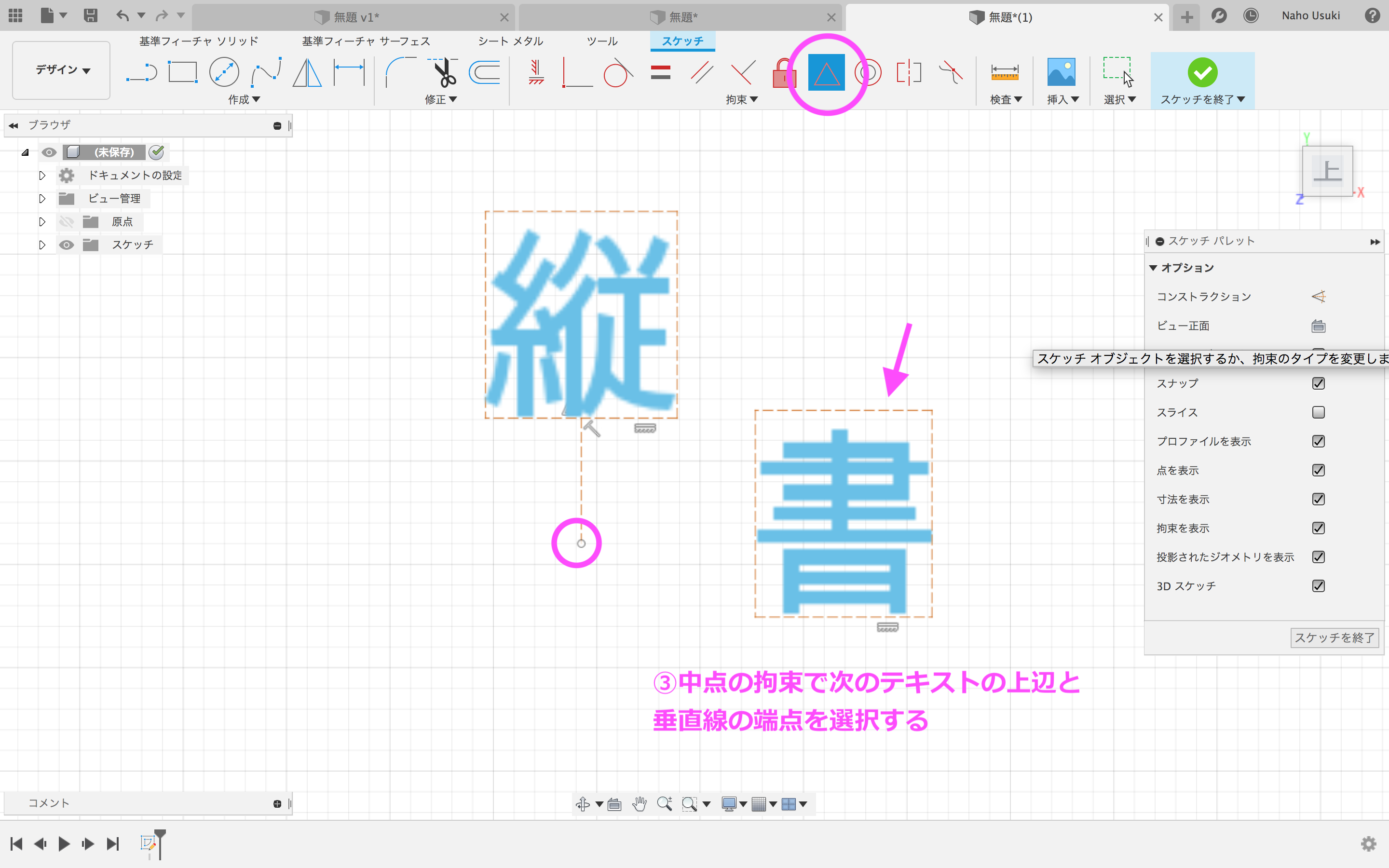Viewport: 1389px width, 868px height.
Task: Hide the スケッチ folder visibility eye
Action: click(67, 245)
